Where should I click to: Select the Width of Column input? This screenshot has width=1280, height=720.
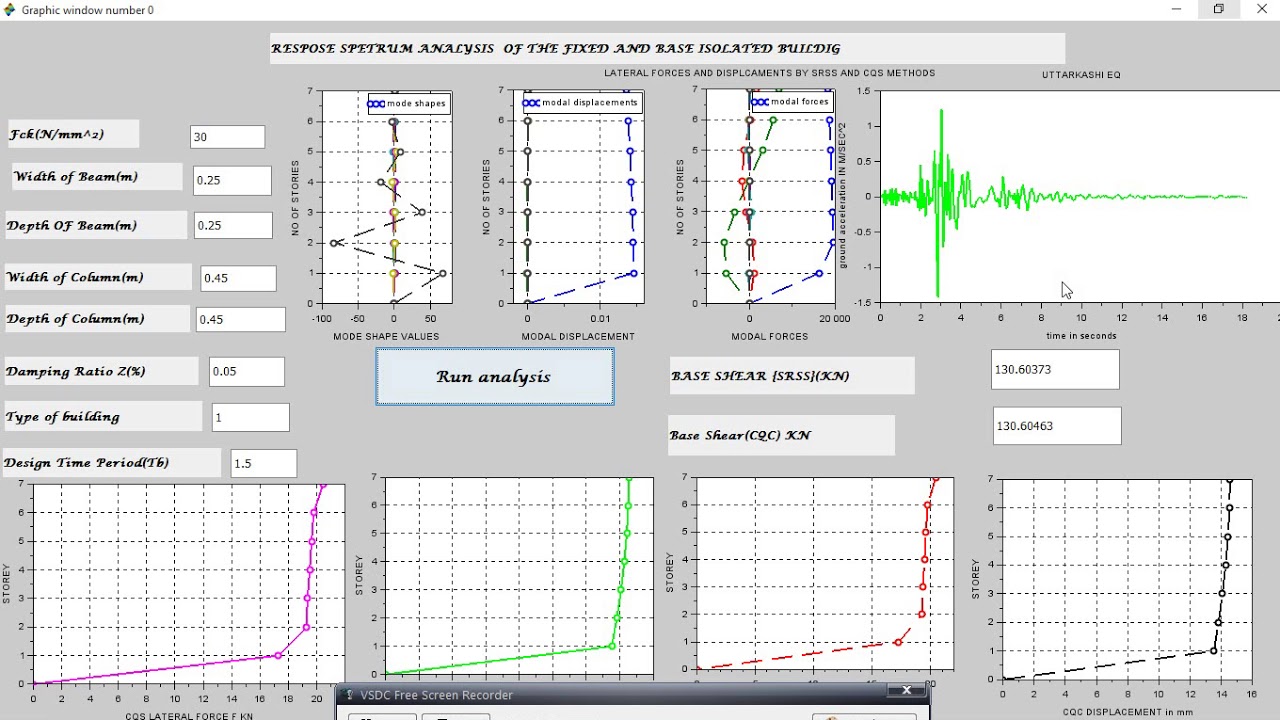pyautogui.click(x=238, y=278)
